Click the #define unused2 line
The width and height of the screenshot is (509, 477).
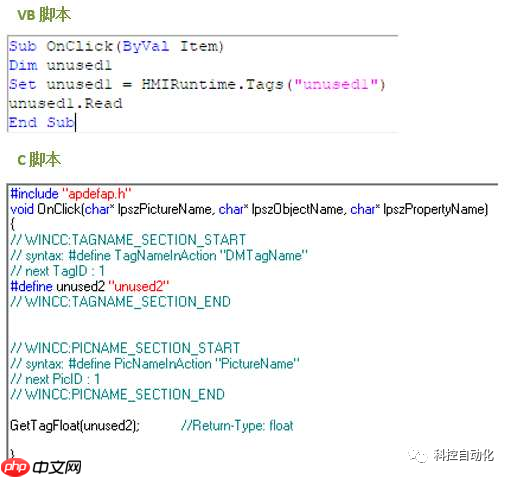[90, 286]
